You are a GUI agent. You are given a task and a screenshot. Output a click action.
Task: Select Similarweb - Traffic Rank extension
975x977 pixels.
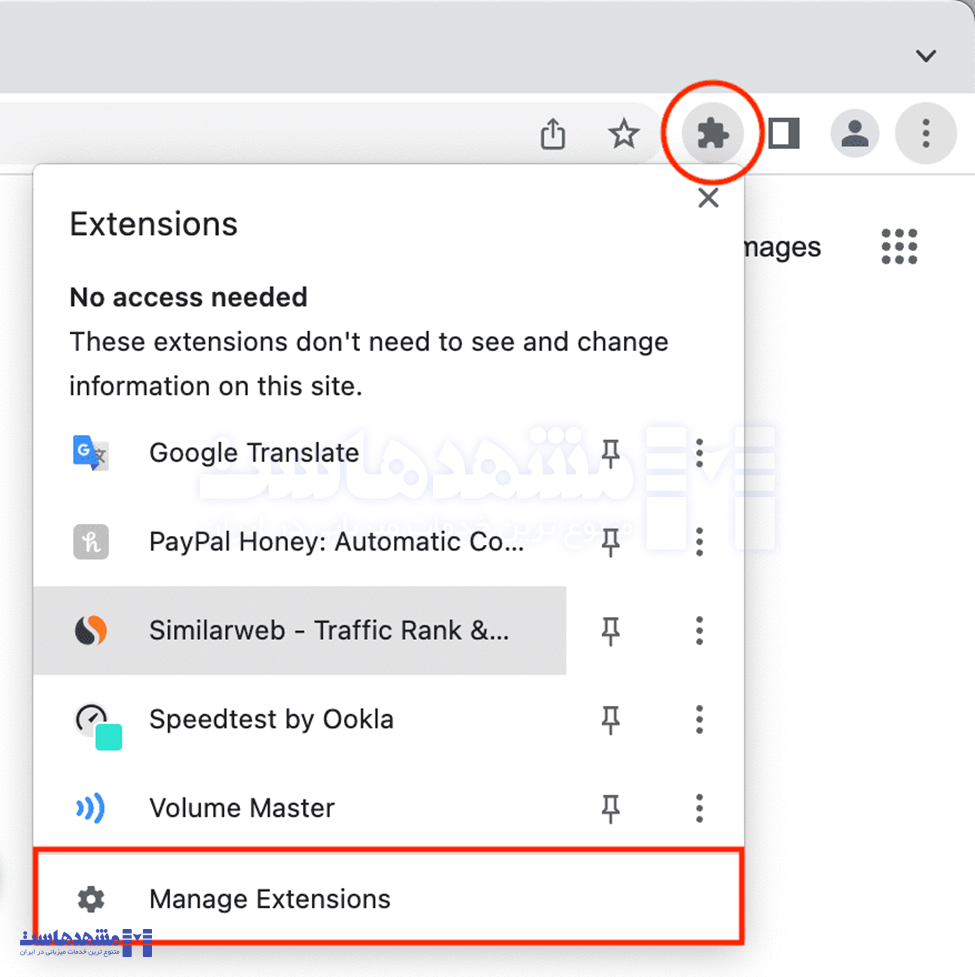click(328, 631)
